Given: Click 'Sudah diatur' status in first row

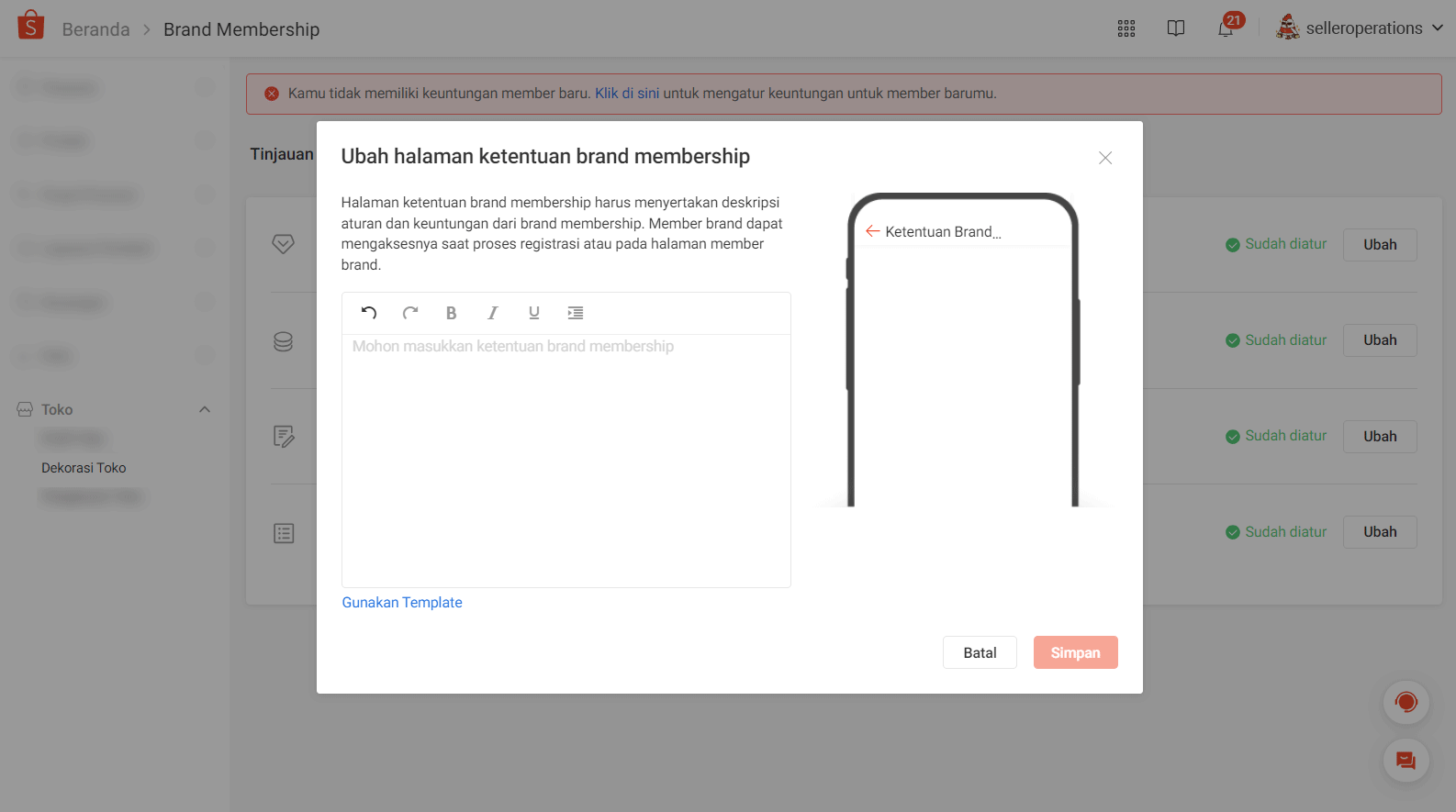Looking at the screenshot, I should point(1276,244).
